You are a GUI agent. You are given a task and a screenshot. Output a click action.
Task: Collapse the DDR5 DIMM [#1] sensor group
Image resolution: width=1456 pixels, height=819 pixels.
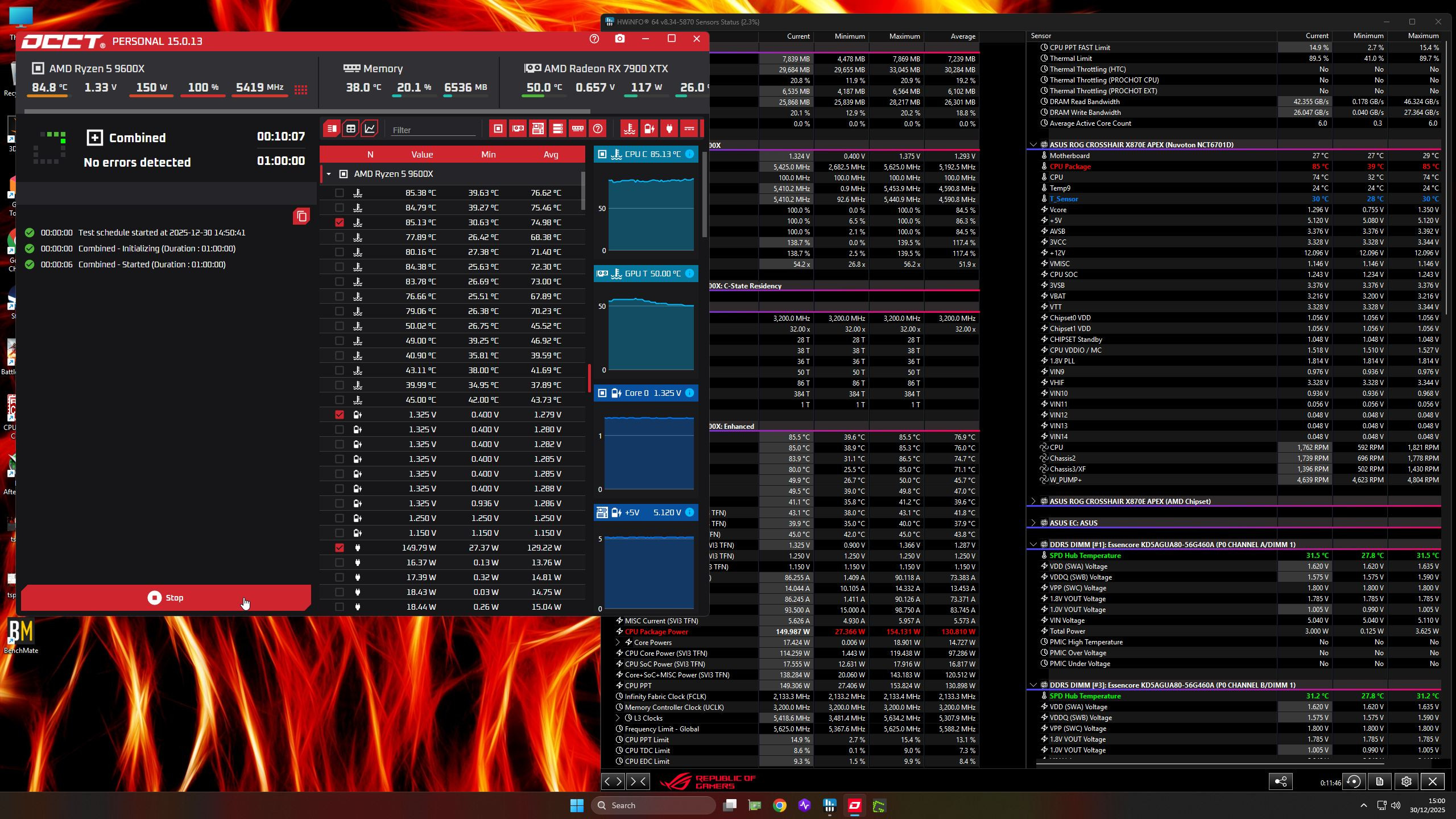[1033, 544]
